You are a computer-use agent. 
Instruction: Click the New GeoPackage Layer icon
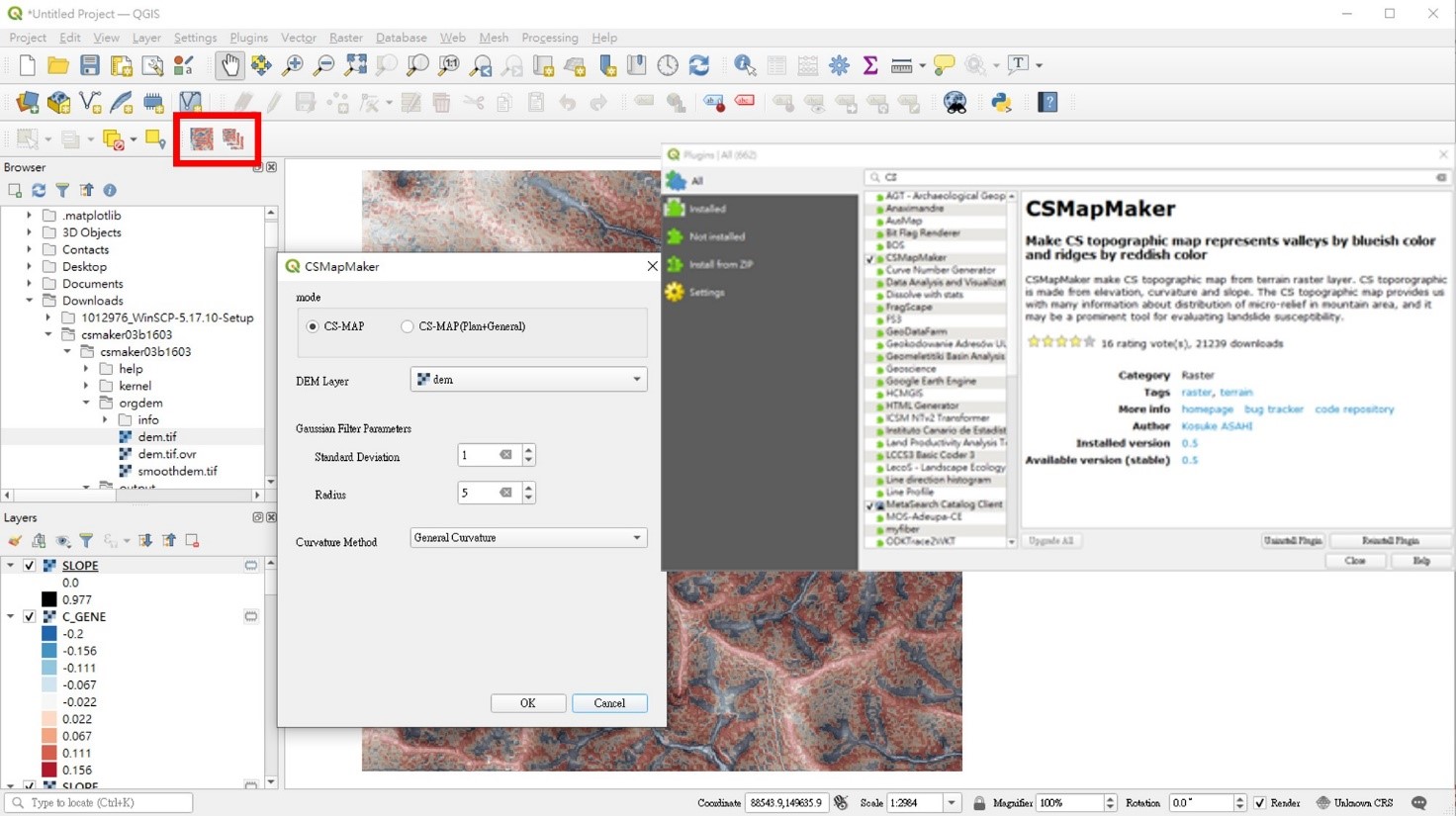pyautogui.click(x=59, y=103)
